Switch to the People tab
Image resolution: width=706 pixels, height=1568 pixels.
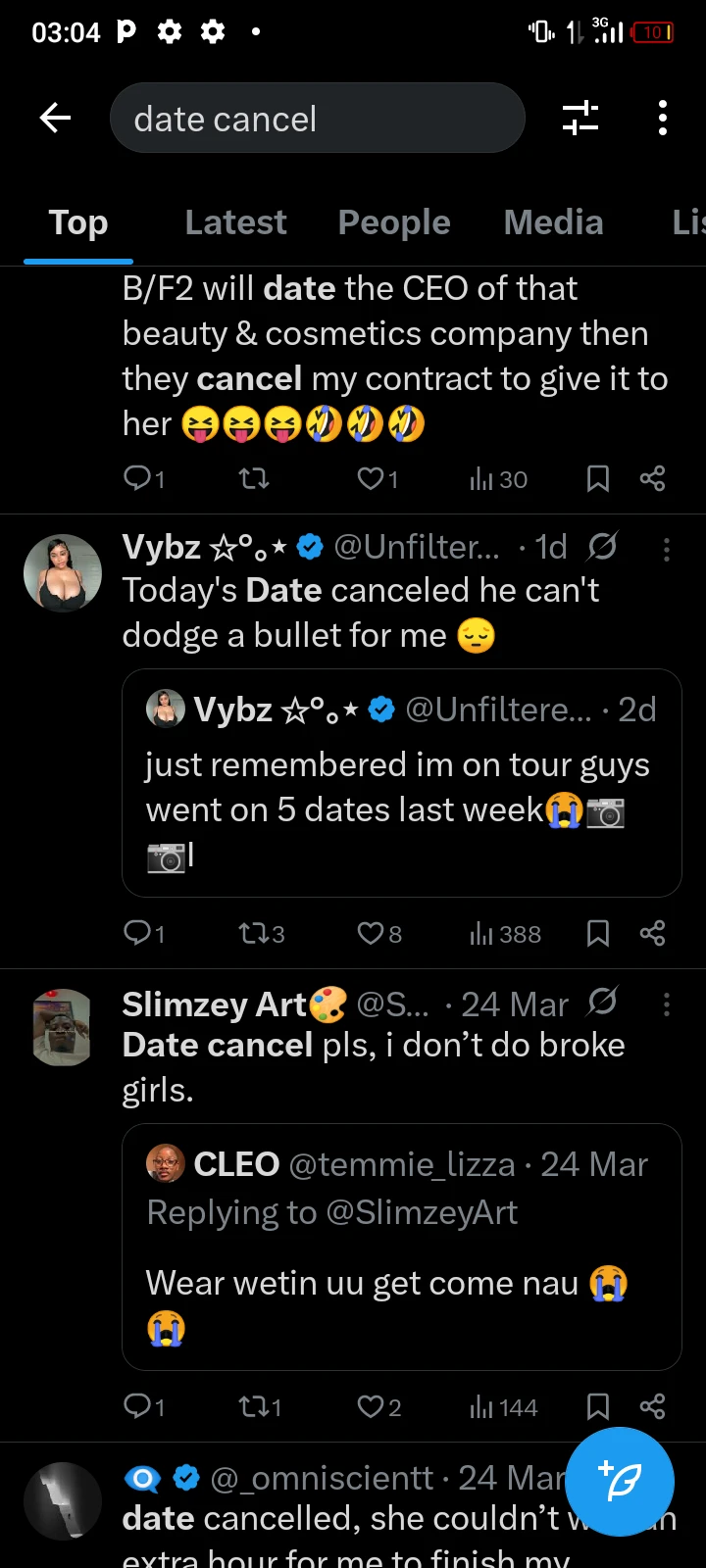(x=394, y=222)
